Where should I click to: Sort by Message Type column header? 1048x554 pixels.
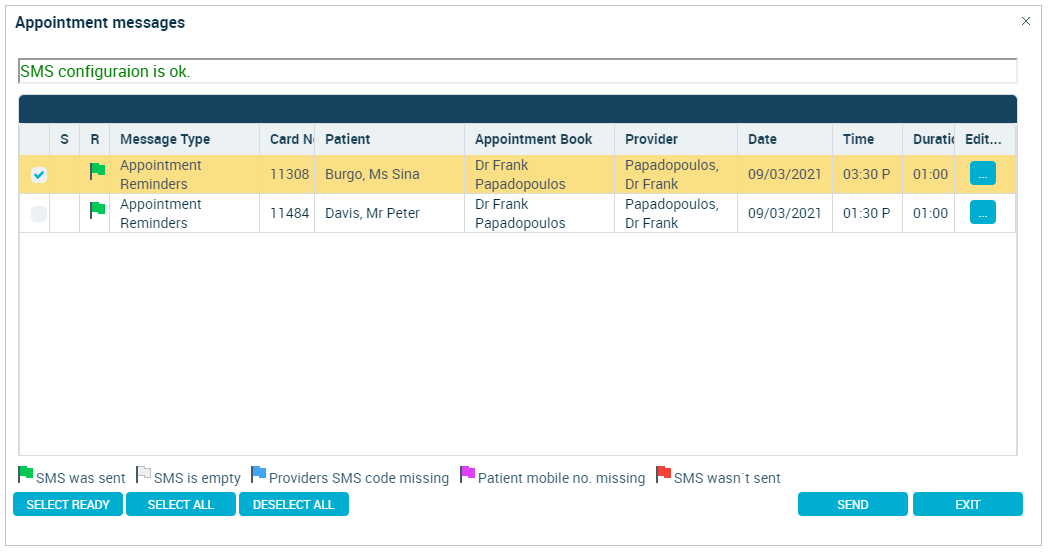coord(184,139)
